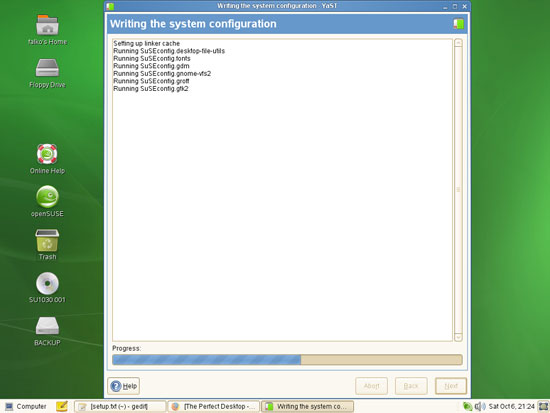Open the Computer main menu
This screenshot has width=550, height=413.
click(x=26, y=406)
